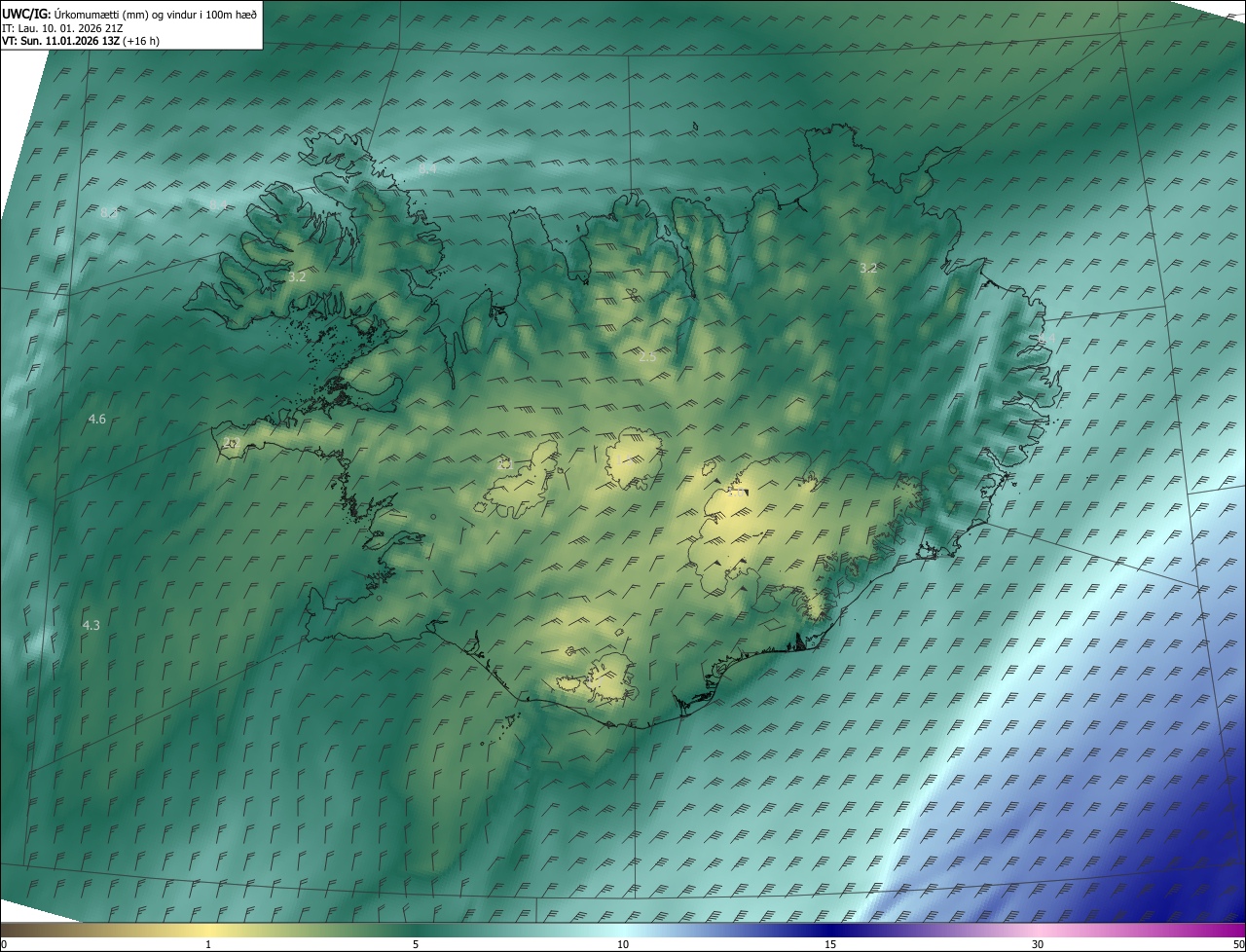Image resolution: width=1246 pixels, height=952 pixels.
Task: Click the '4.3' value label off the southwest coast
Action: click(91, 625)
